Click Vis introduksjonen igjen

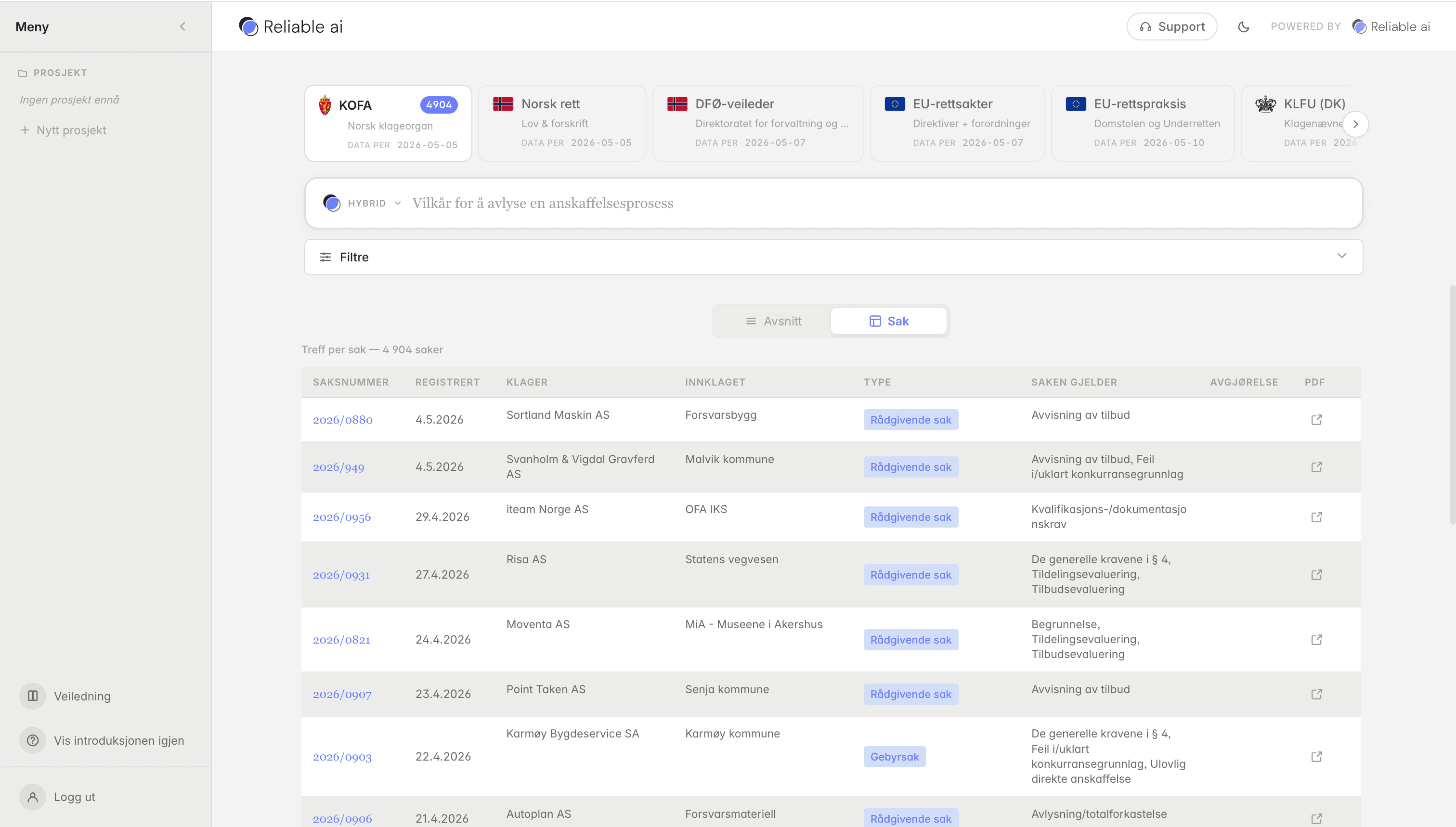click(102, 740)
